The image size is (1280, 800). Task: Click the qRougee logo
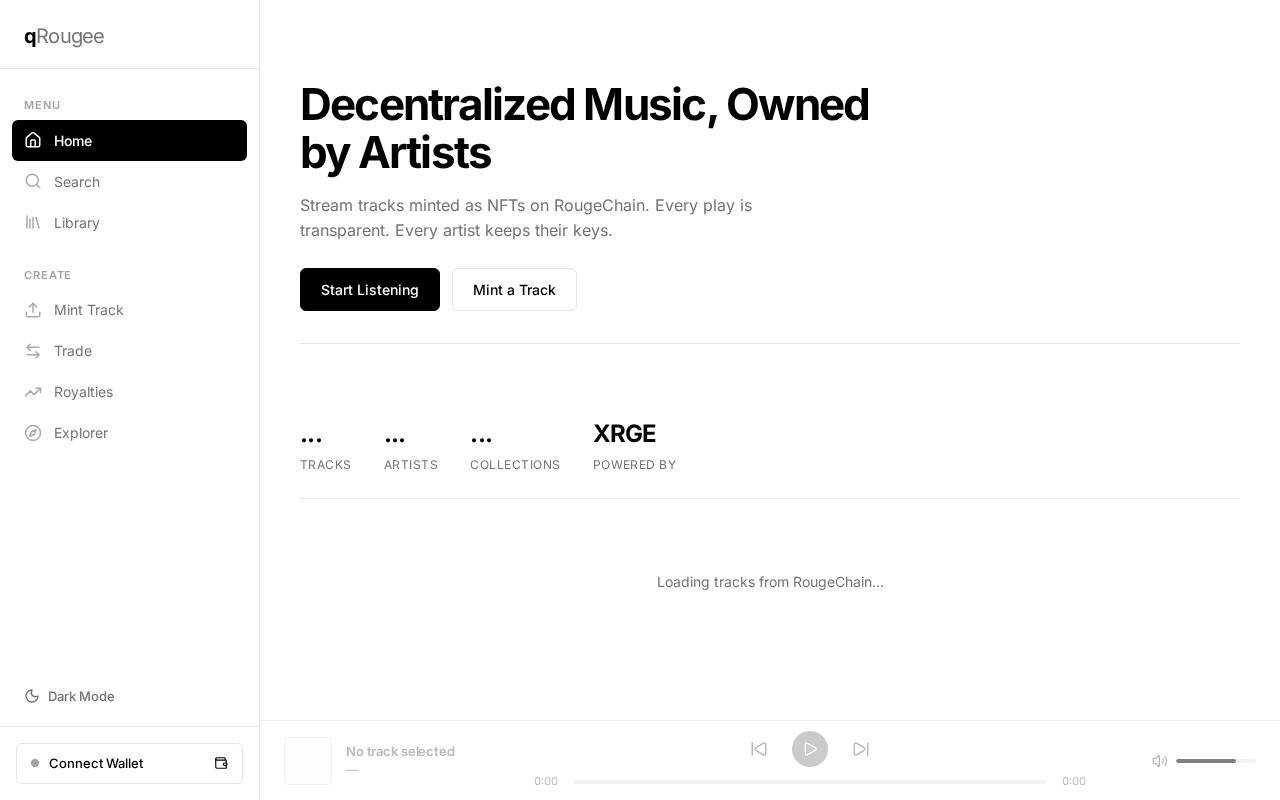64,37
